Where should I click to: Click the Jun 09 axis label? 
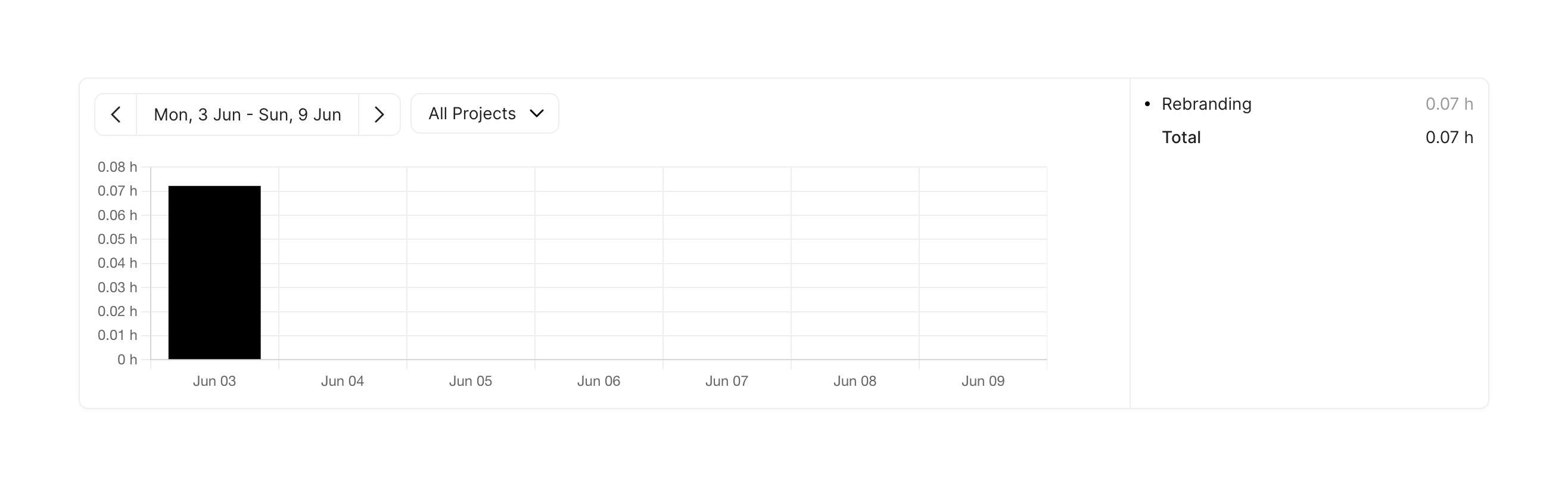coord(982,381)
